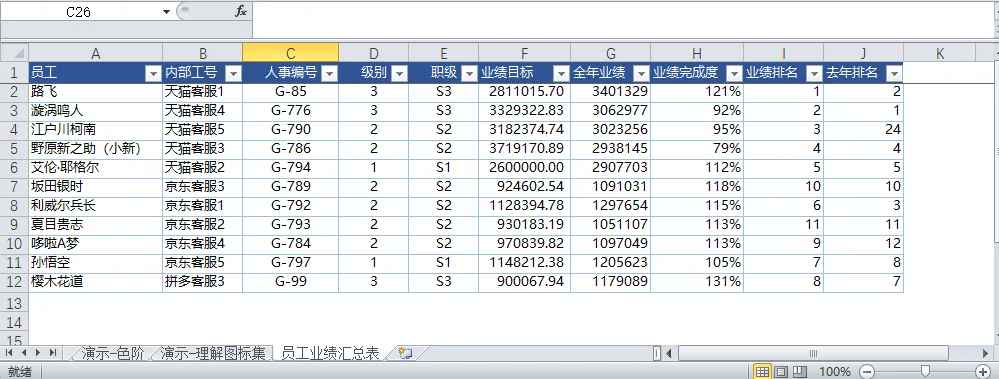
Task: Click cell containing 漩涡鸣人
Action: coord(96,110)
